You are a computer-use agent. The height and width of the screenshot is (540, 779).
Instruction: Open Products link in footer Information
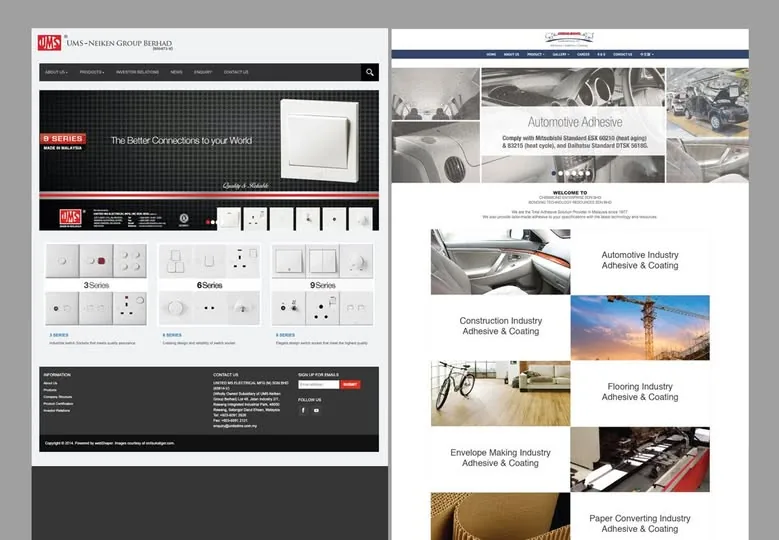[x=50, y=390]
